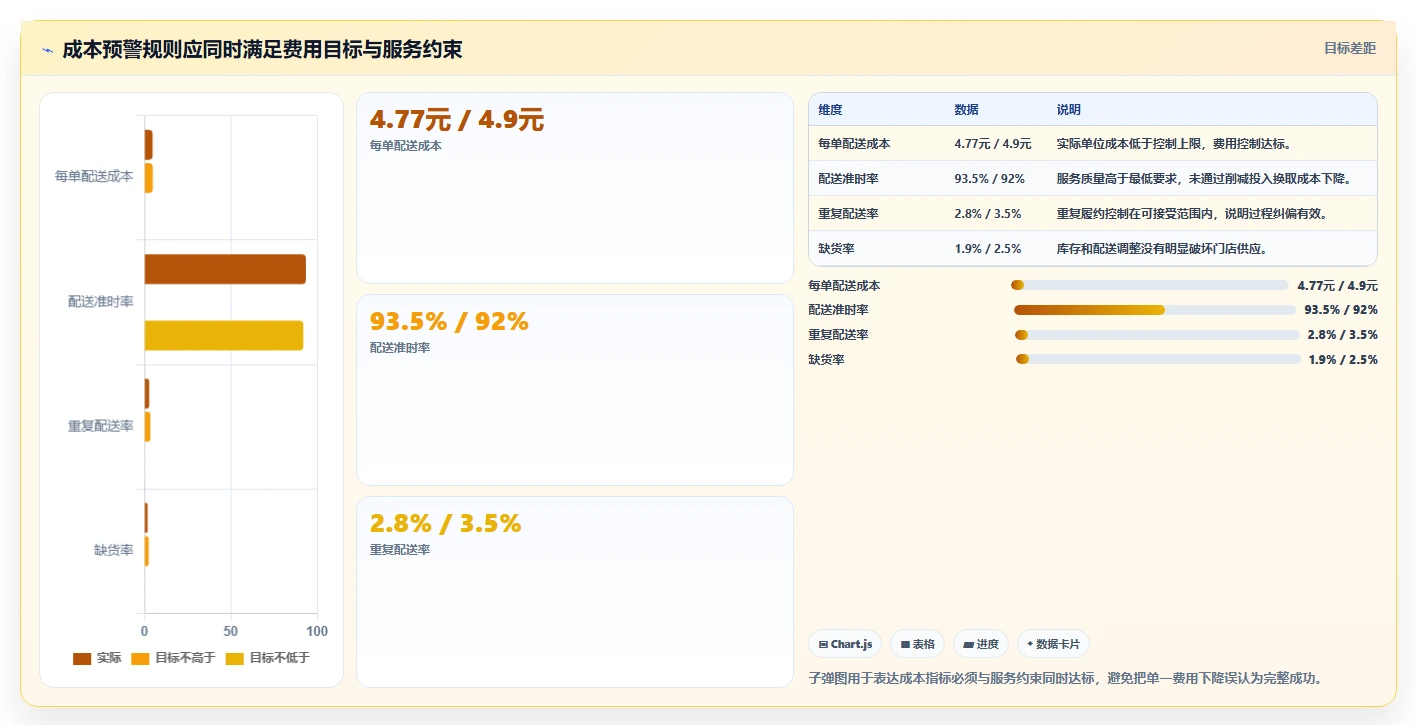Click the 重复配送率 chart axis label
This screenshot has width=1417, height=725.
coord(100,426)
